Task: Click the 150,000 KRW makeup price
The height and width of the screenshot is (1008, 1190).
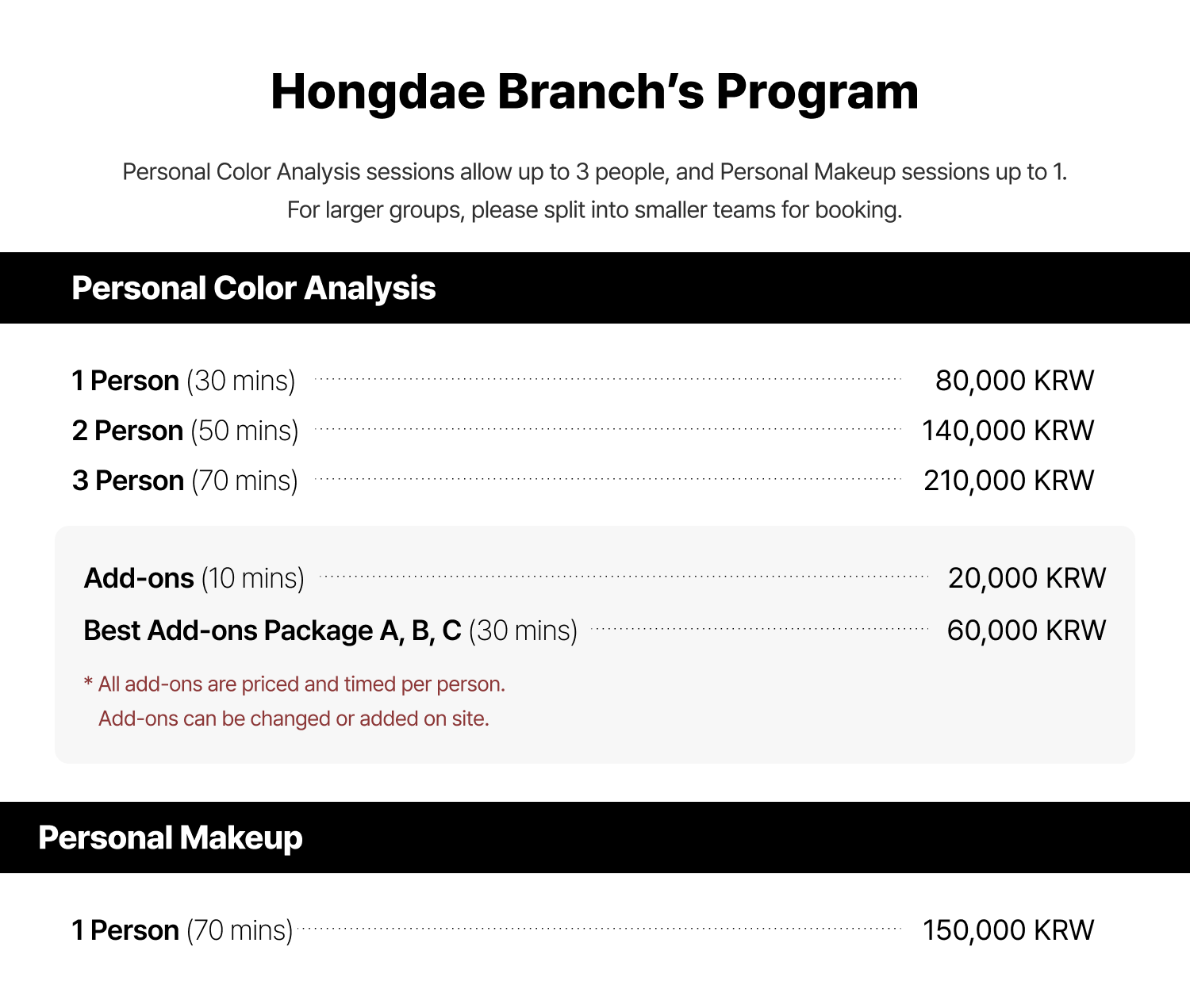Action: (1008, 930)
